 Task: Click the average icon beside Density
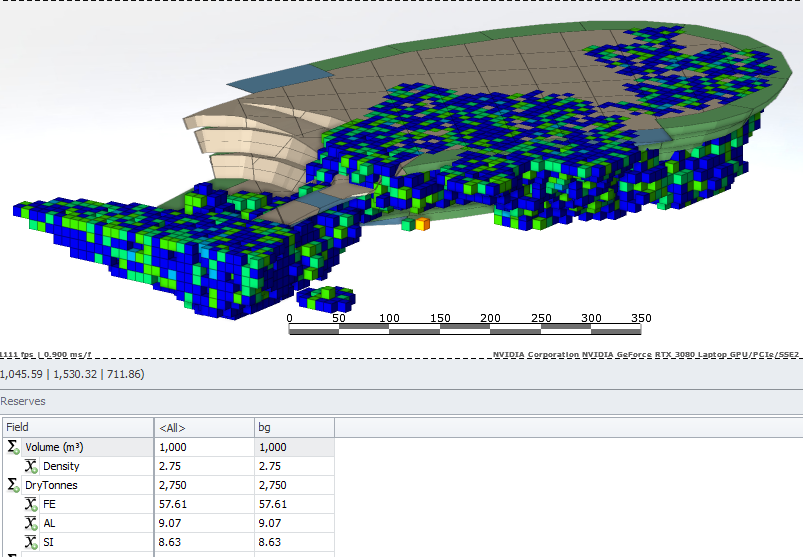31,466
